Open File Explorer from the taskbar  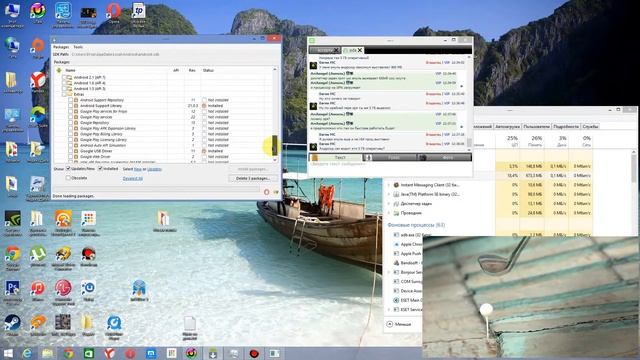pos(48,353)
